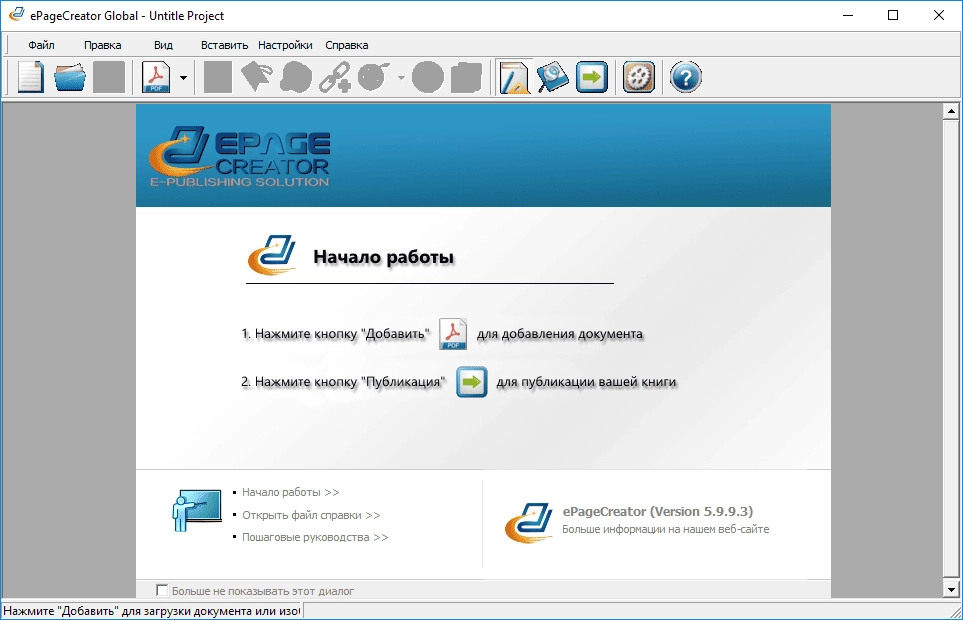The width and height of the screenshot is (963, 620).
Task: Expand the arrow next to Add PDF
Action: [183, 77]
